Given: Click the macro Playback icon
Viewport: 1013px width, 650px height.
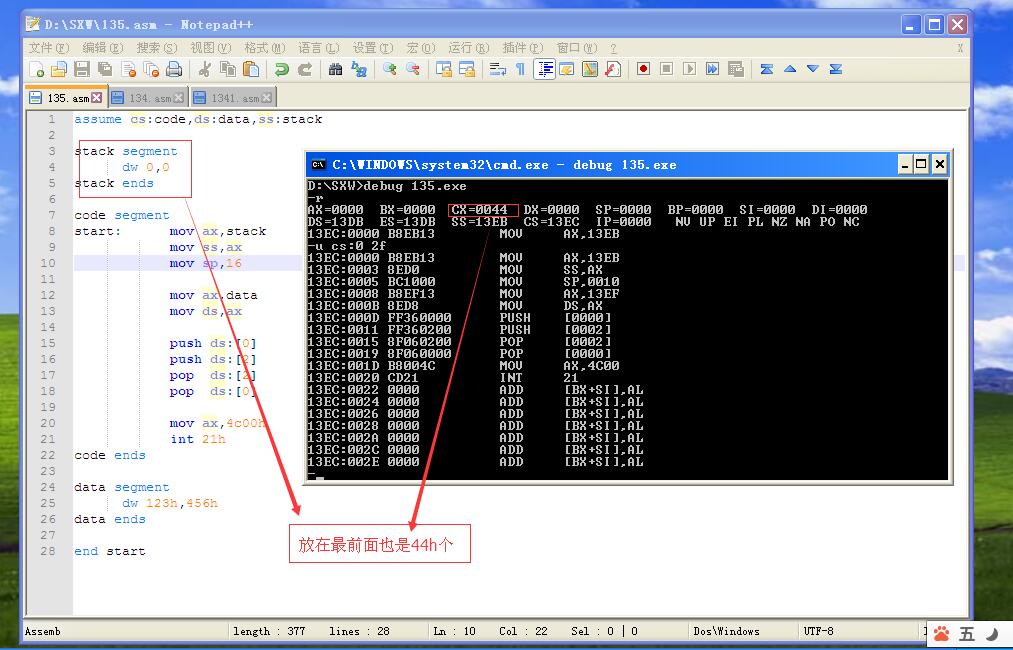Looking at the screenshot, I should (689, 69).
